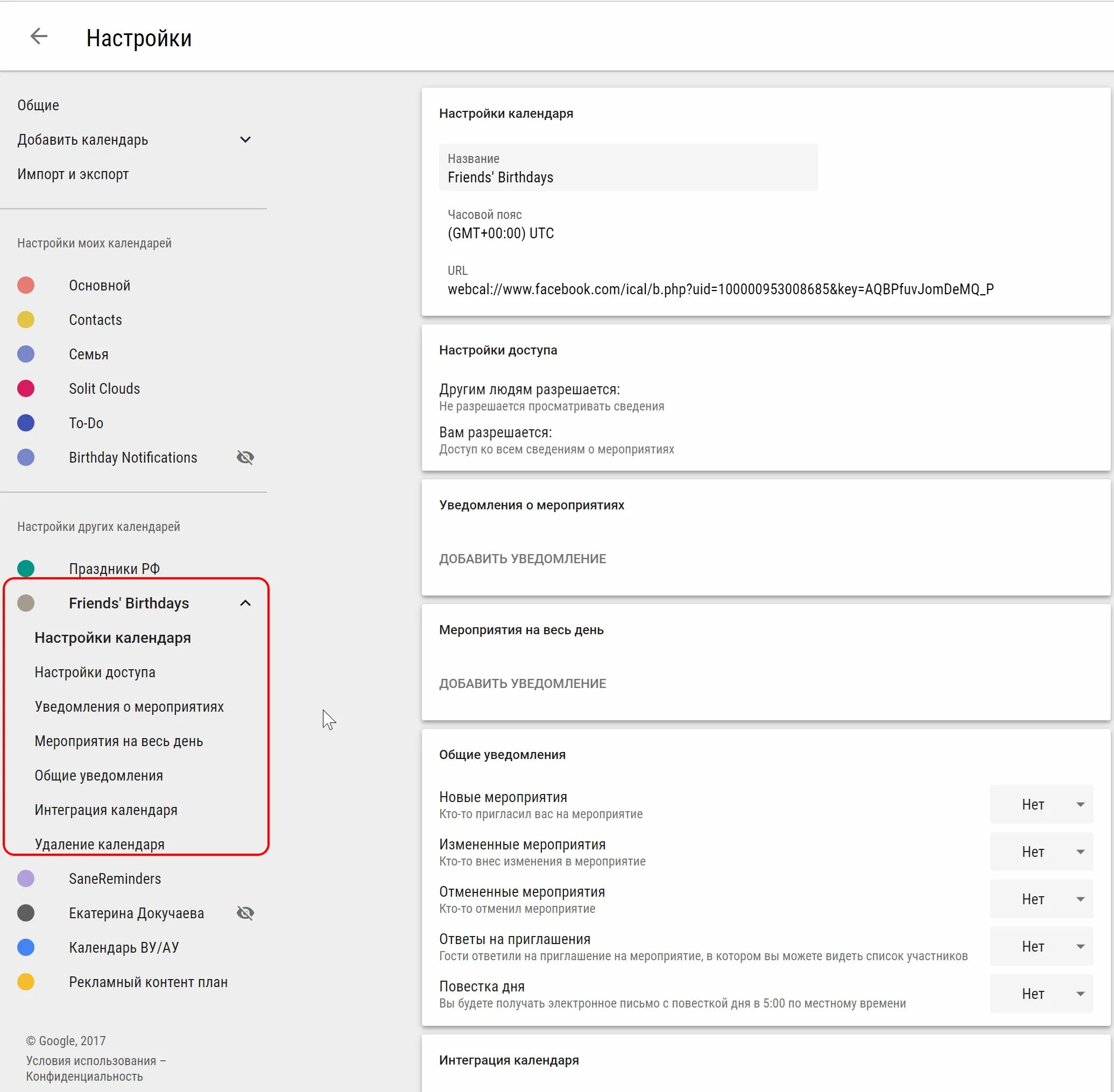This screenshot has width=1114, height=1092.
Task: Toggle visibility icon for Екатерина Докучаева calendar
Action: pyautogui.click(x=245, y=912)
